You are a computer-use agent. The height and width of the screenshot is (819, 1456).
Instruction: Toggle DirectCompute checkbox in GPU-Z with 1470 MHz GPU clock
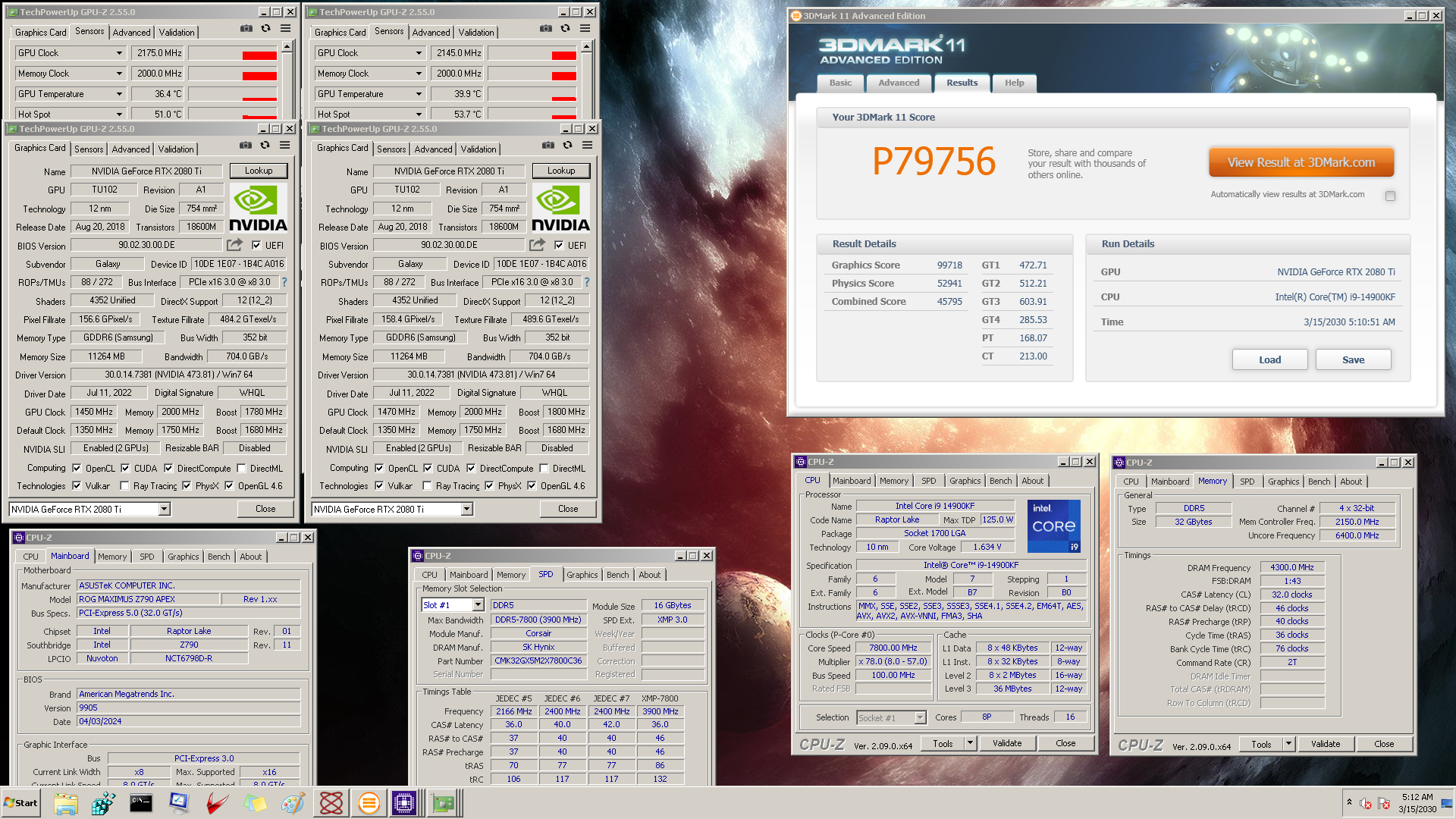coord(471,468)
